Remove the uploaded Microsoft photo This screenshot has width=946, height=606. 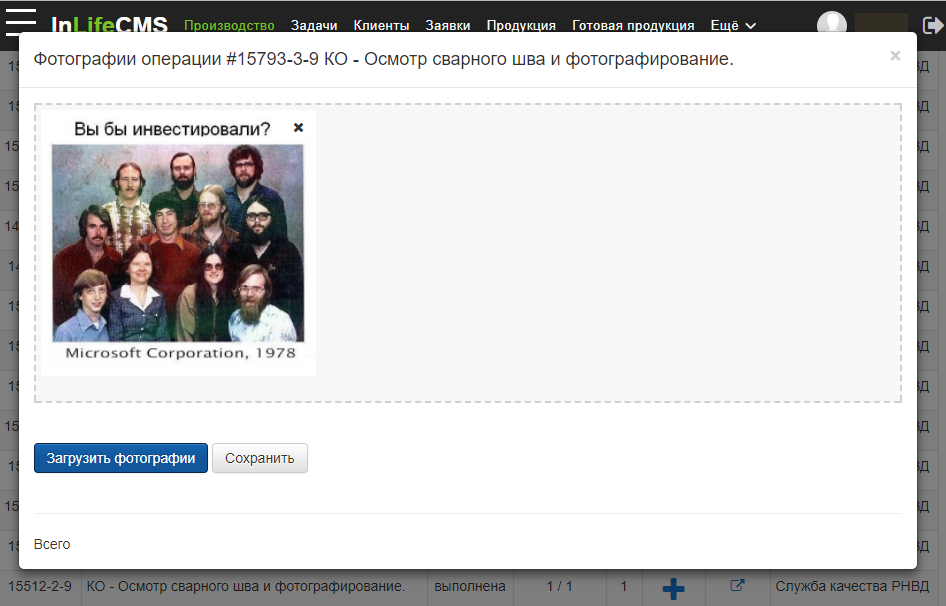coord(298,128)
